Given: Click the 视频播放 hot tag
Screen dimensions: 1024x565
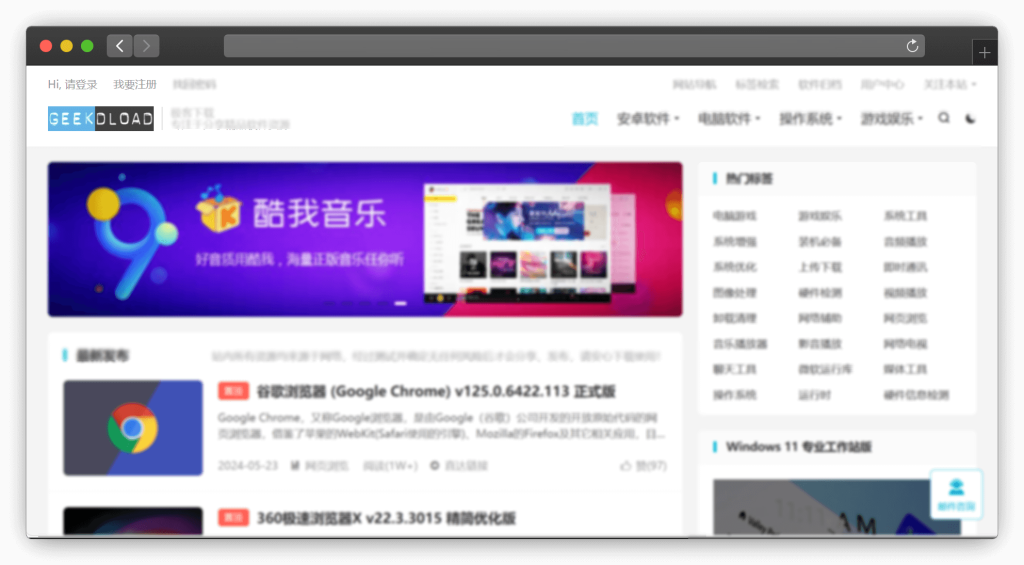Looking at the screenshot, I should (905, 293).
